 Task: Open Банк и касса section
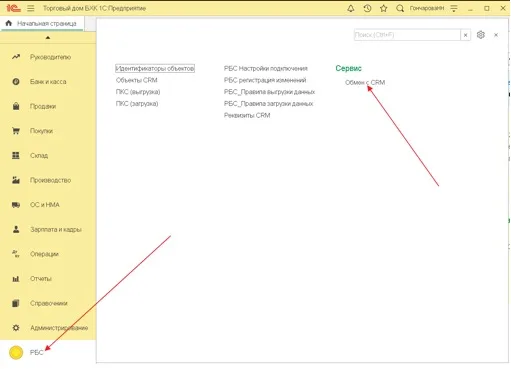point(48,82)
